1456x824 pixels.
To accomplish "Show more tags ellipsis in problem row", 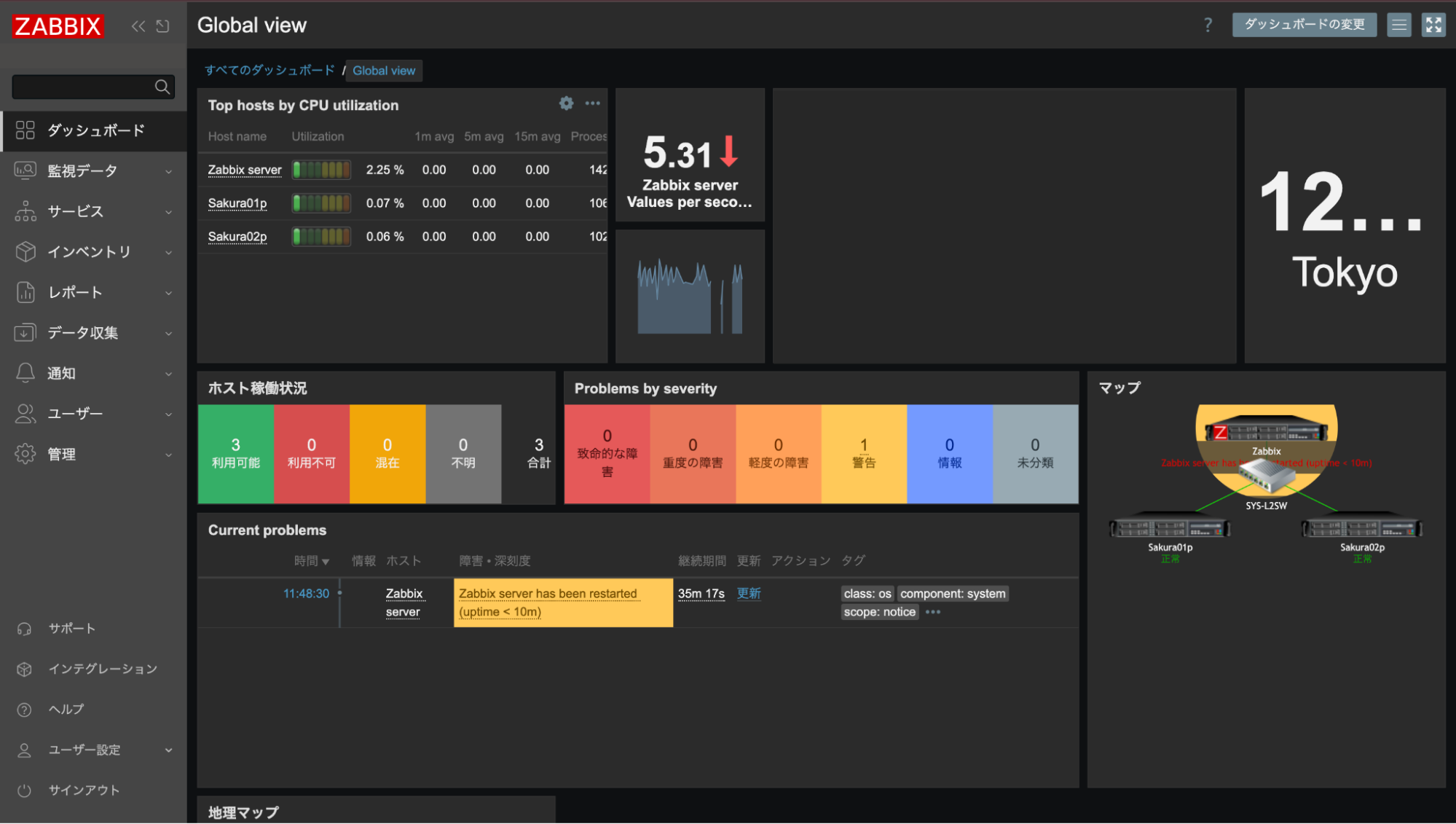I will [933, 612].
